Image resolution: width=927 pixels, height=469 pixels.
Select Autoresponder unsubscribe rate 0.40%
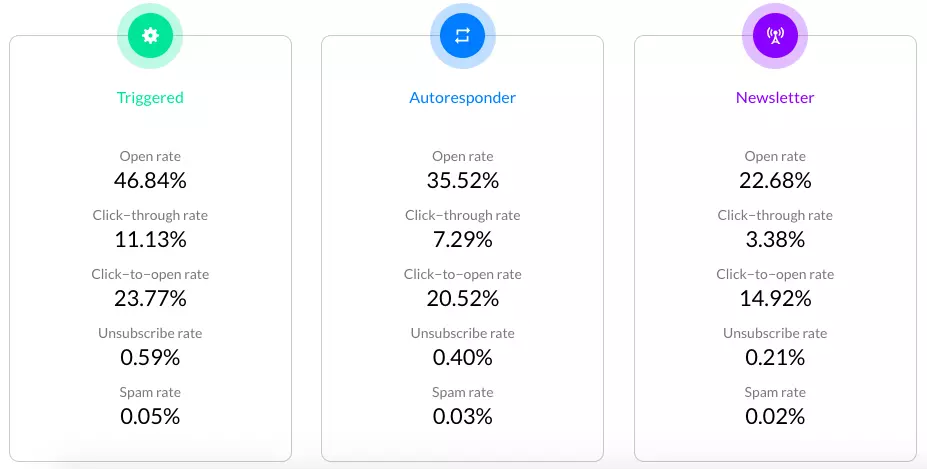(x=462, y=358)
